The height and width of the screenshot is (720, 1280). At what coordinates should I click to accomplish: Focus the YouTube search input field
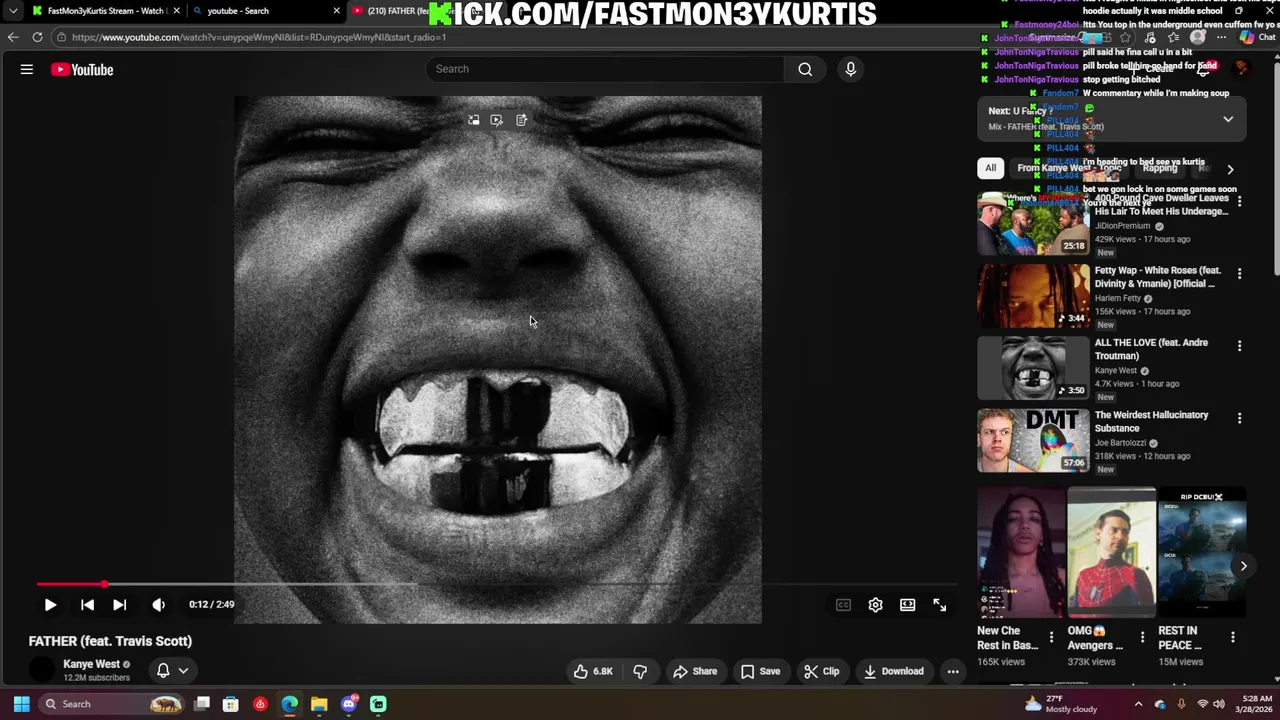(605, 69)
